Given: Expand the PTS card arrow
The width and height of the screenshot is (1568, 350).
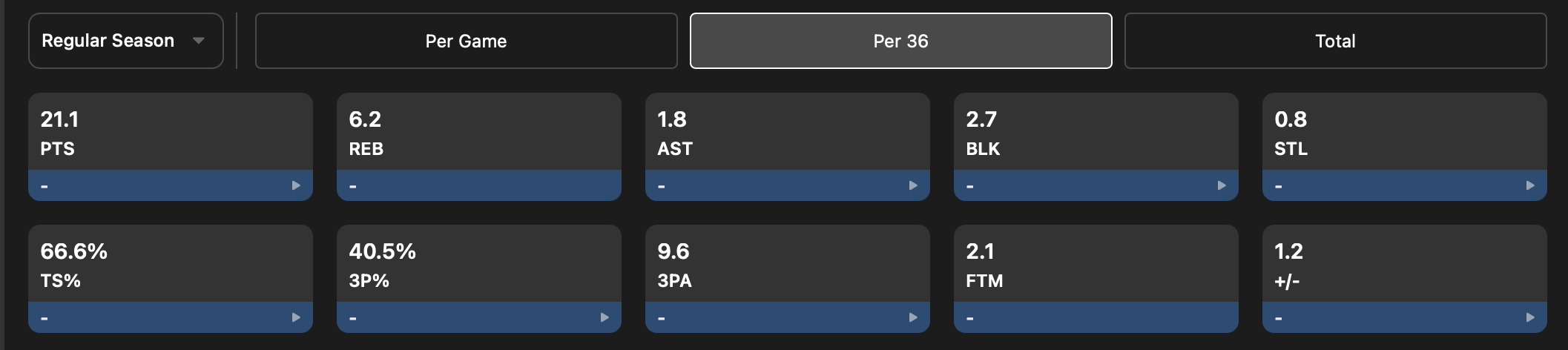Looking at the screenshot, I should [296, 185].
